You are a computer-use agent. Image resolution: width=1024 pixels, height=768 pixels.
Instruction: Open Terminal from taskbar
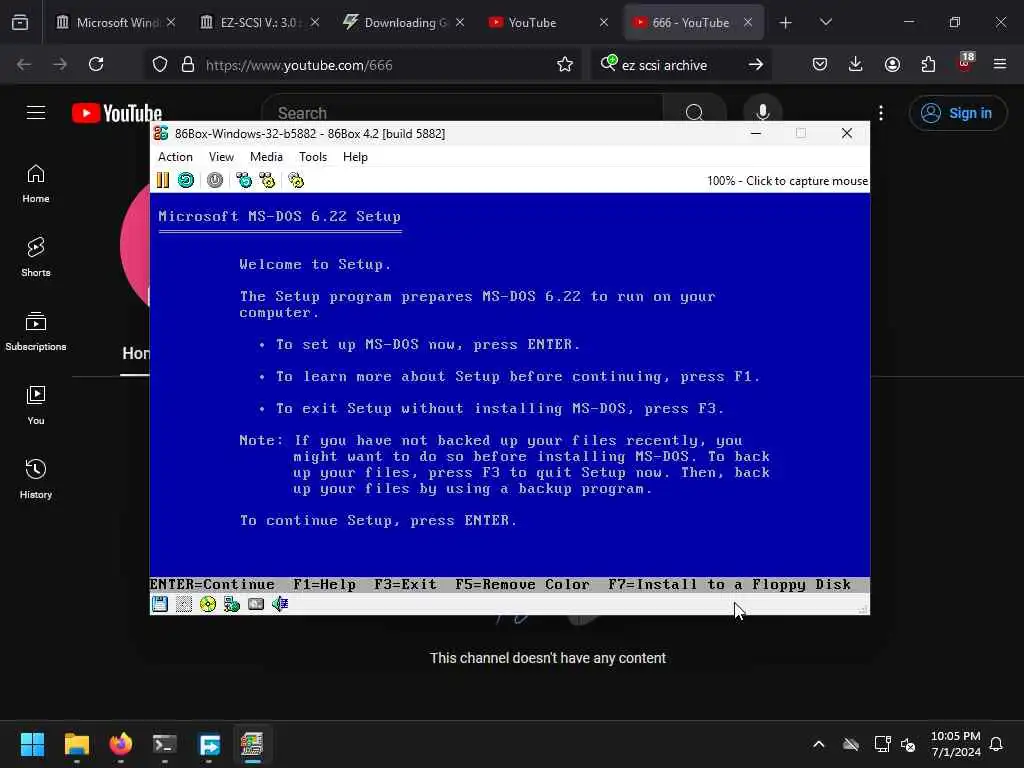[x=165, y=744]
